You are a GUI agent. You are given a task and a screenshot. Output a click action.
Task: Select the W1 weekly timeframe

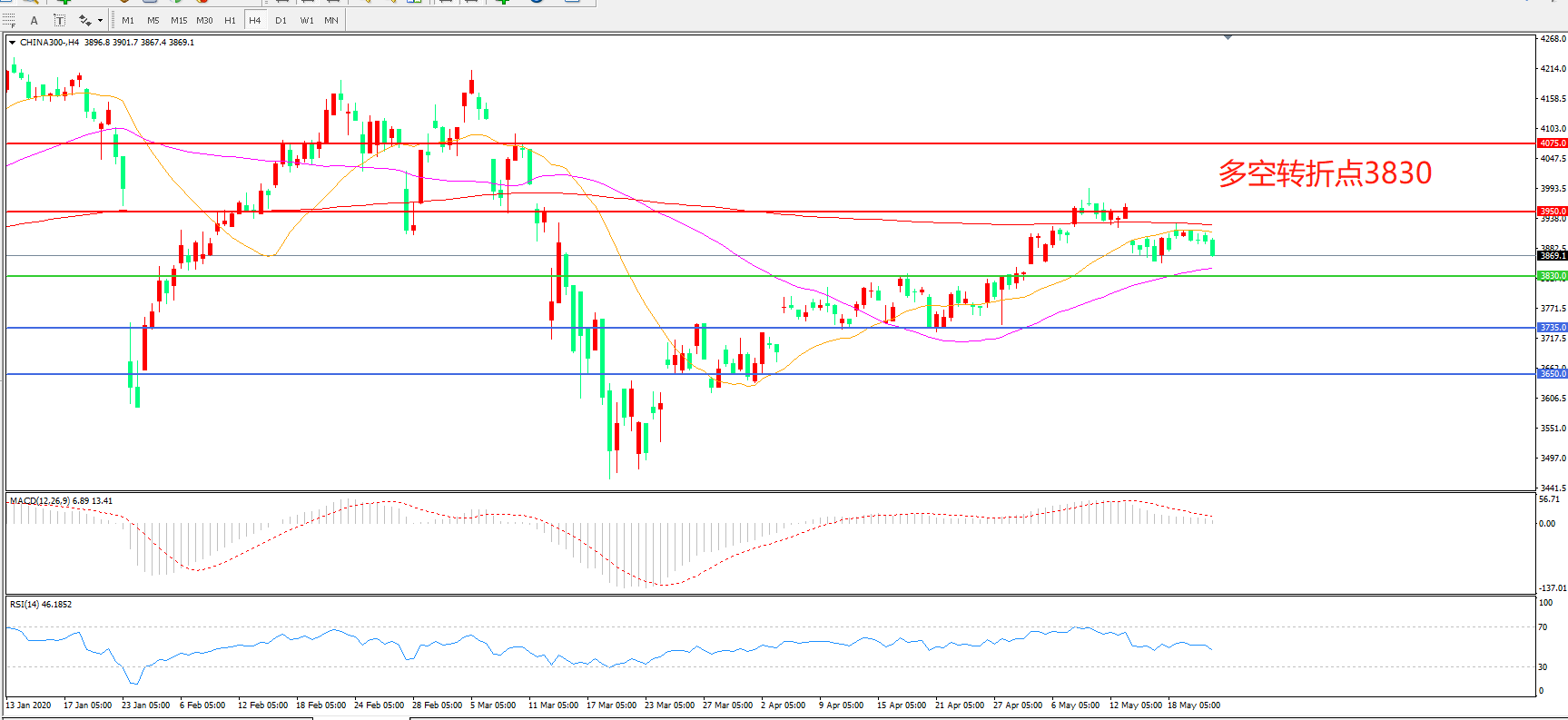point(307,20)
